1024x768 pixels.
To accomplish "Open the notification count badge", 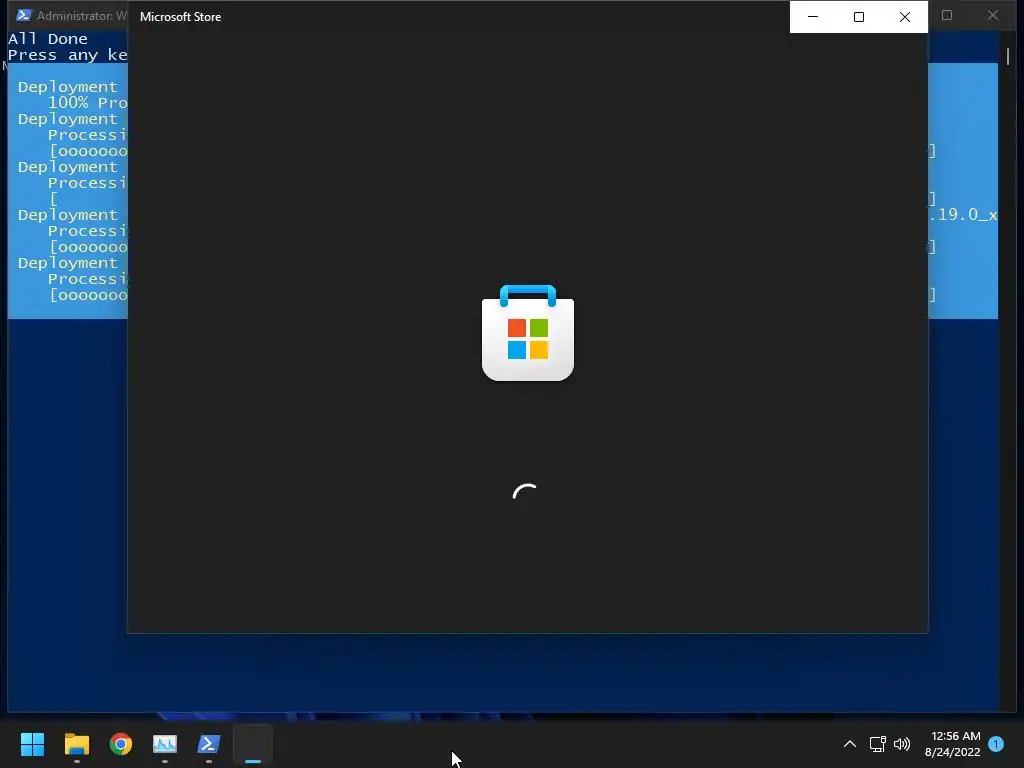I will click(996, 744).
